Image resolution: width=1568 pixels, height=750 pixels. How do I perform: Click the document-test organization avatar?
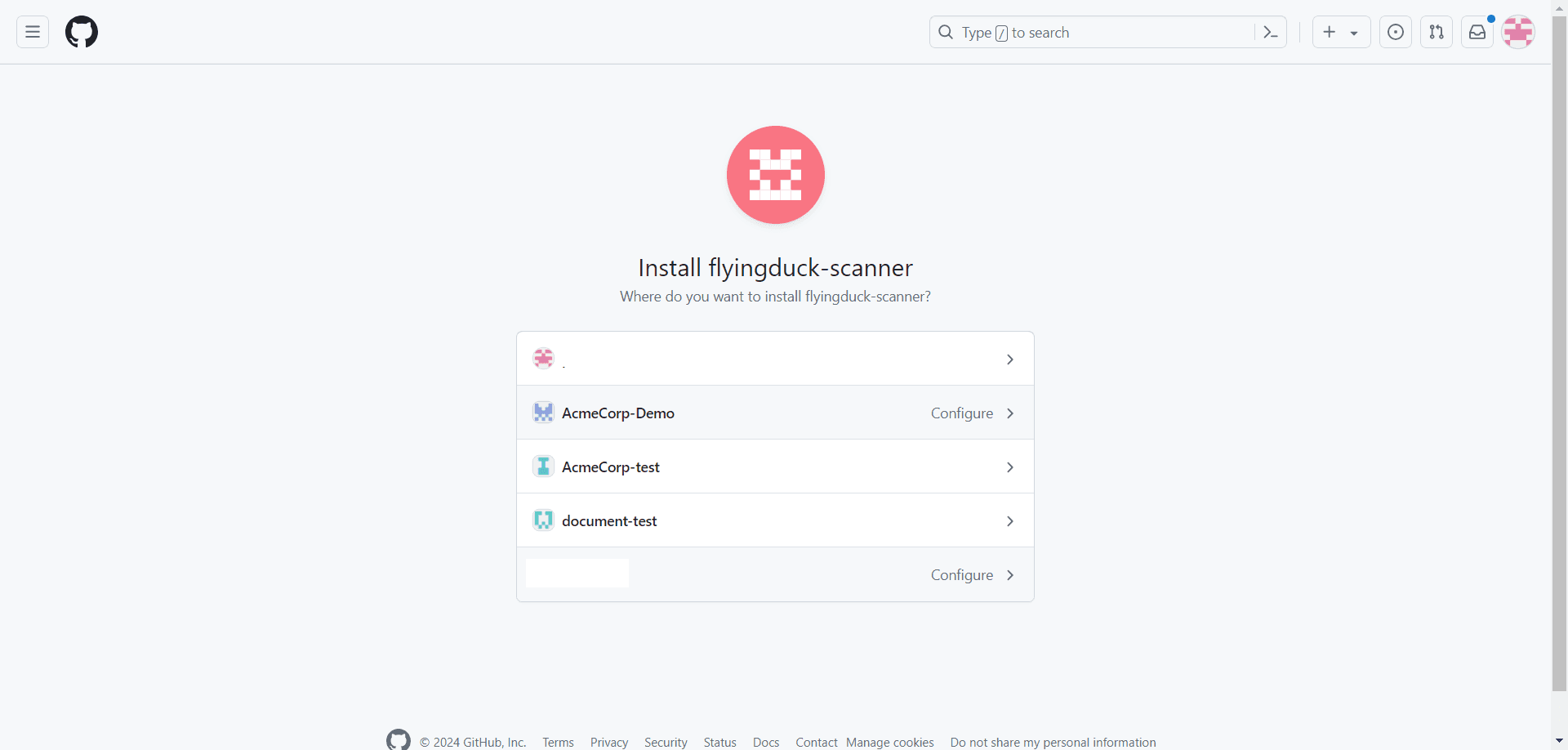543,520
